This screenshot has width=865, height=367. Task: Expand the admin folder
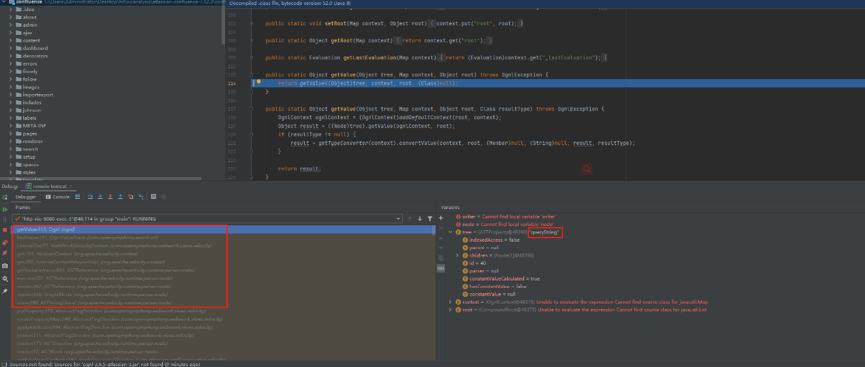tap(11, 25)
